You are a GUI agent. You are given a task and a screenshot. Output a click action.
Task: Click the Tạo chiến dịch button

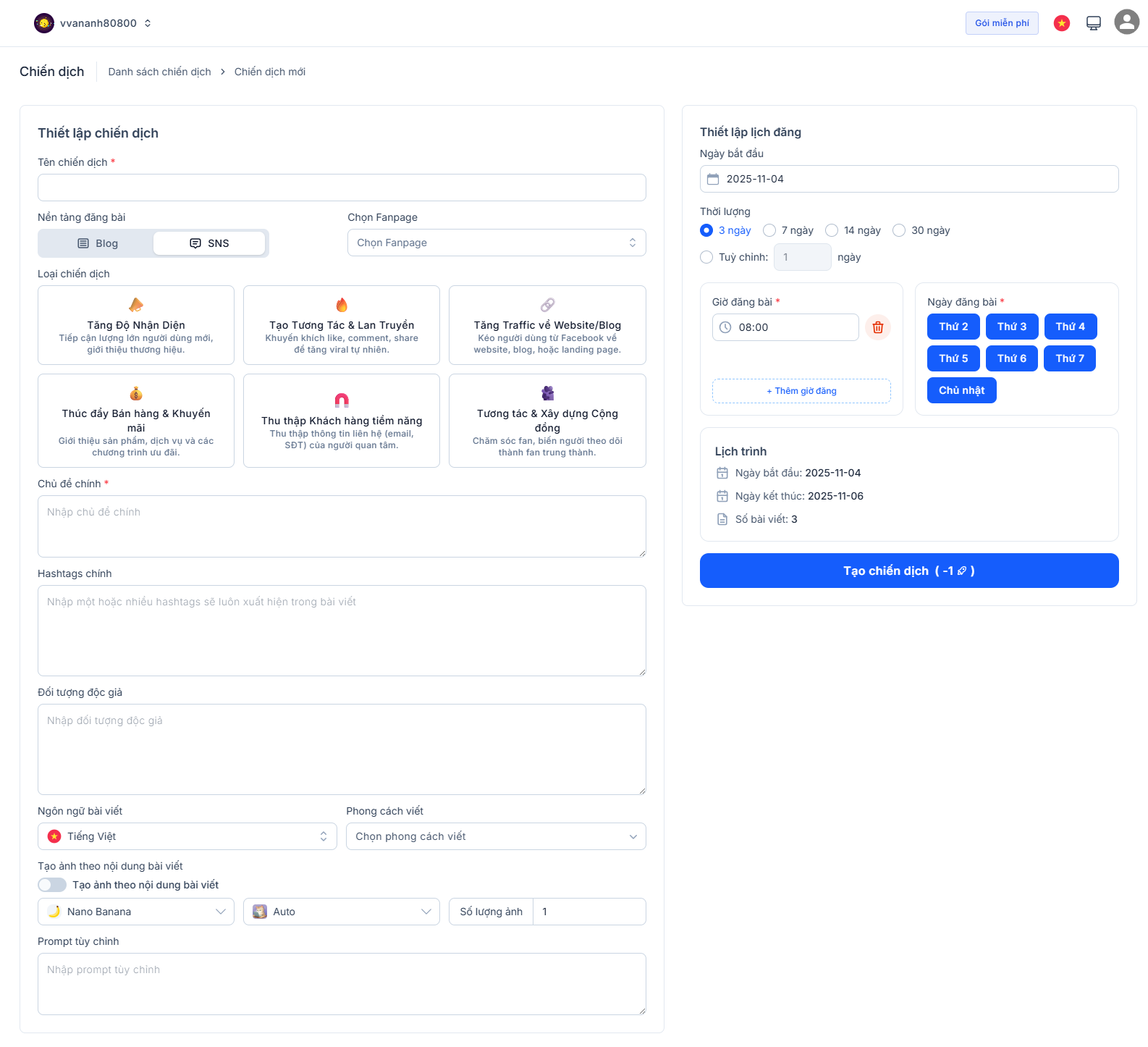[x=908, y=571]
